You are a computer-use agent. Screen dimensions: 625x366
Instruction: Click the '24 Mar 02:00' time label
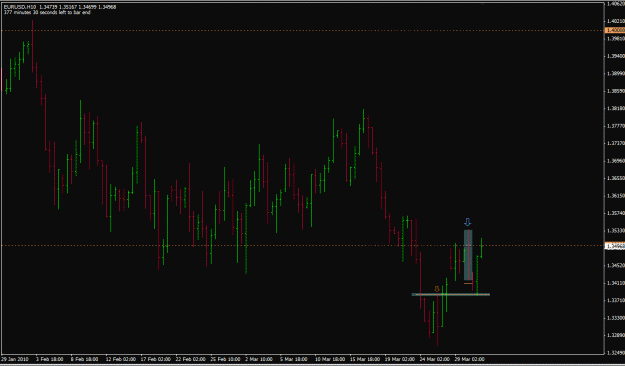(434, 359)
